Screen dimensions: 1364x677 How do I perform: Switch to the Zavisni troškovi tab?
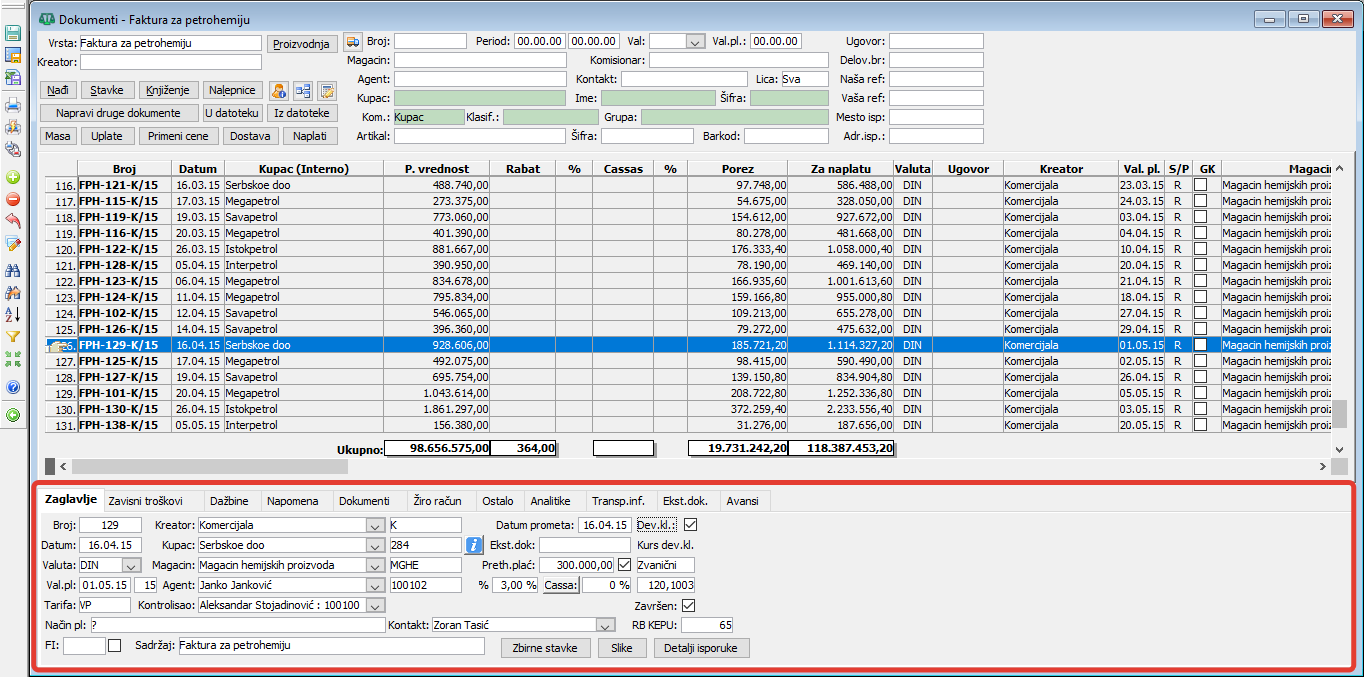(145, 501)
